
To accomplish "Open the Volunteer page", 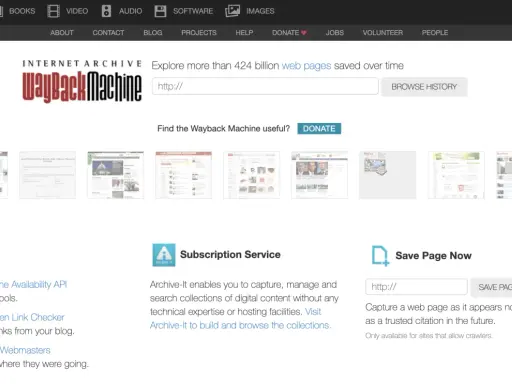I will pyautogui.click(x=383, y=33).
